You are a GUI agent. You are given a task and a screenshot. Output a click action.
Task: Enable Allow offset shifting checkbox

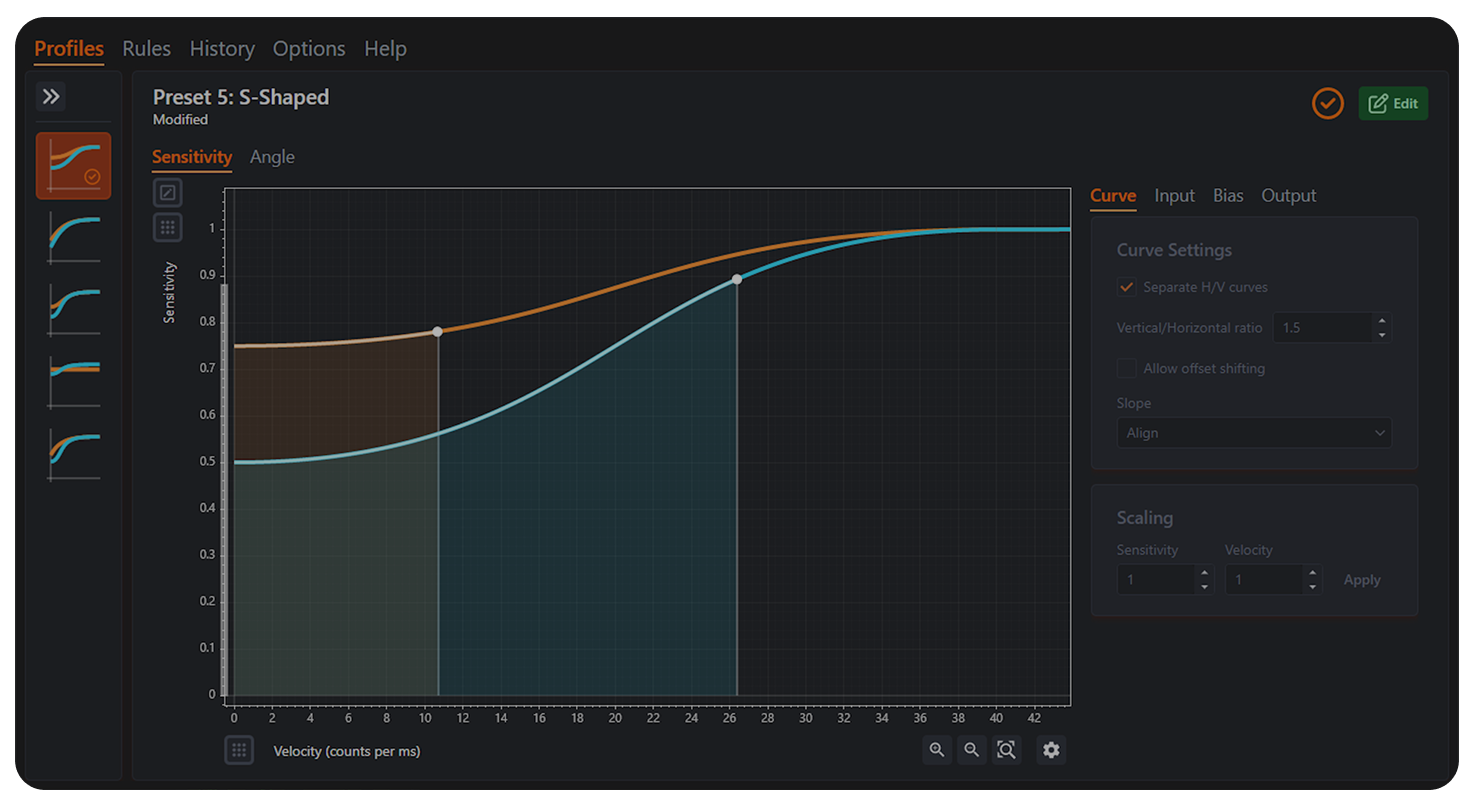pyautogui.click(x=1127, y=368)
